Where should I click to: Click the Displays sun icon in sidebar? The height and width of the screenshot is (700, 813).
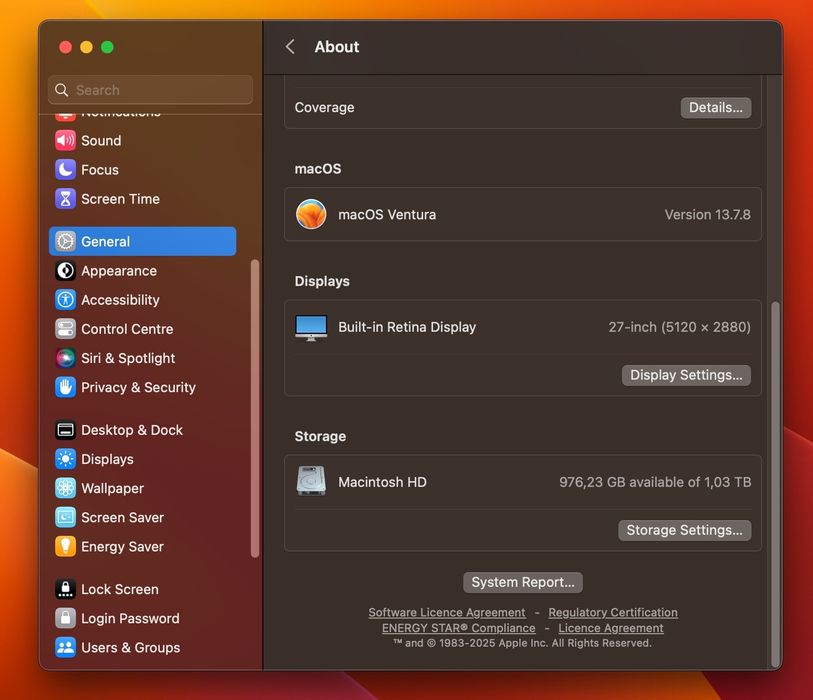pyautogui.click(x=65, y=459)
